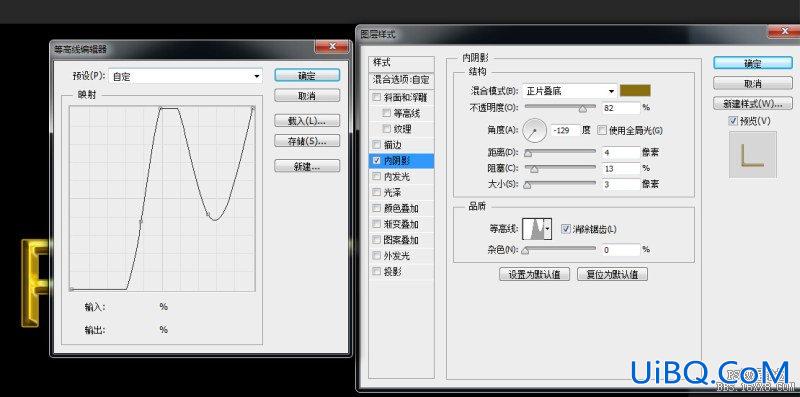Uncheck the 内阴影 checkbox
The image size is (800, 397).
click(377, 160)
